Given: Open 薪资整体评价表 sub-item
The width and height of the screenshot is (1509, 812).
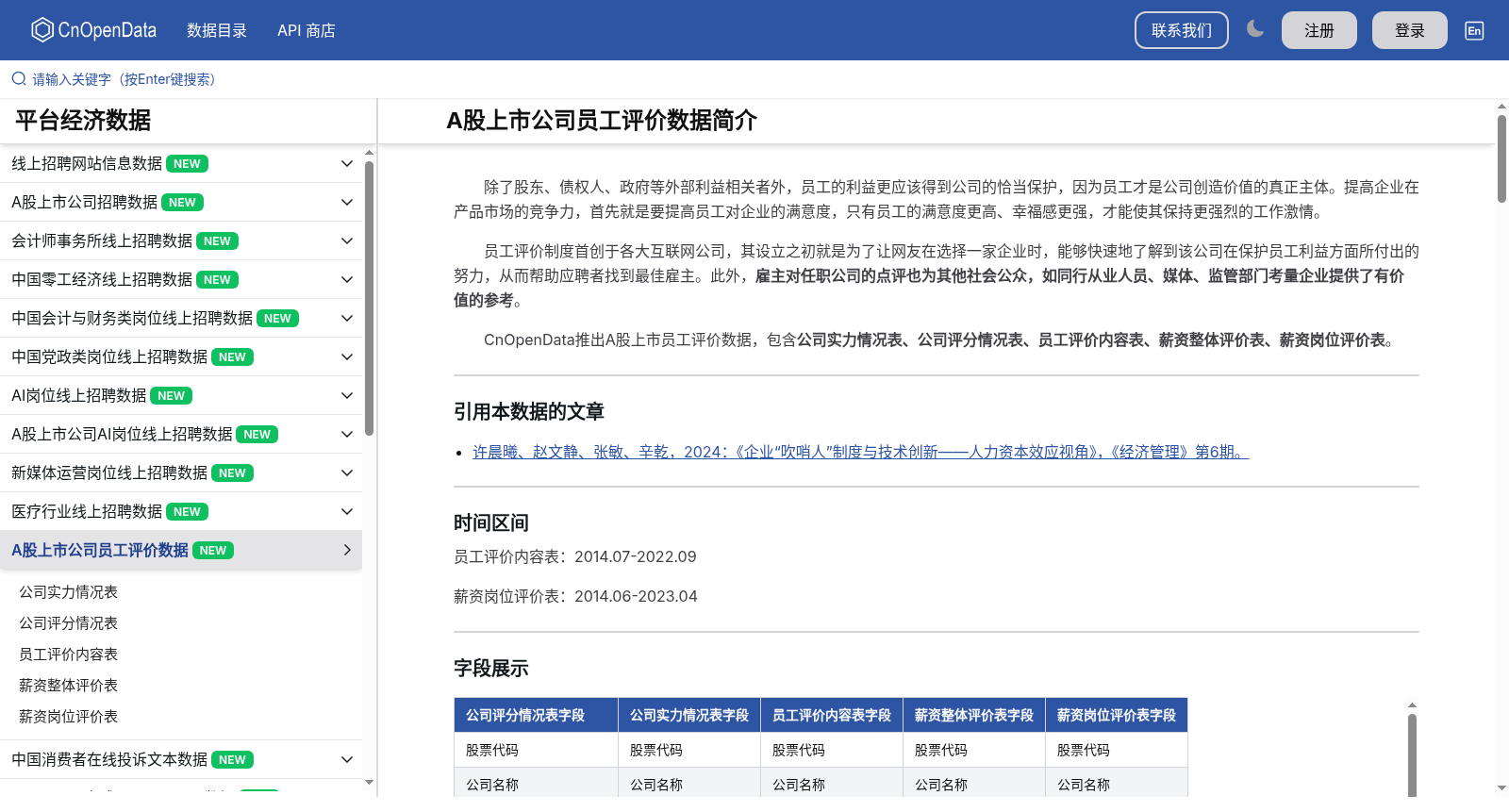Looking at the screenshot, I should click(68, 686).
